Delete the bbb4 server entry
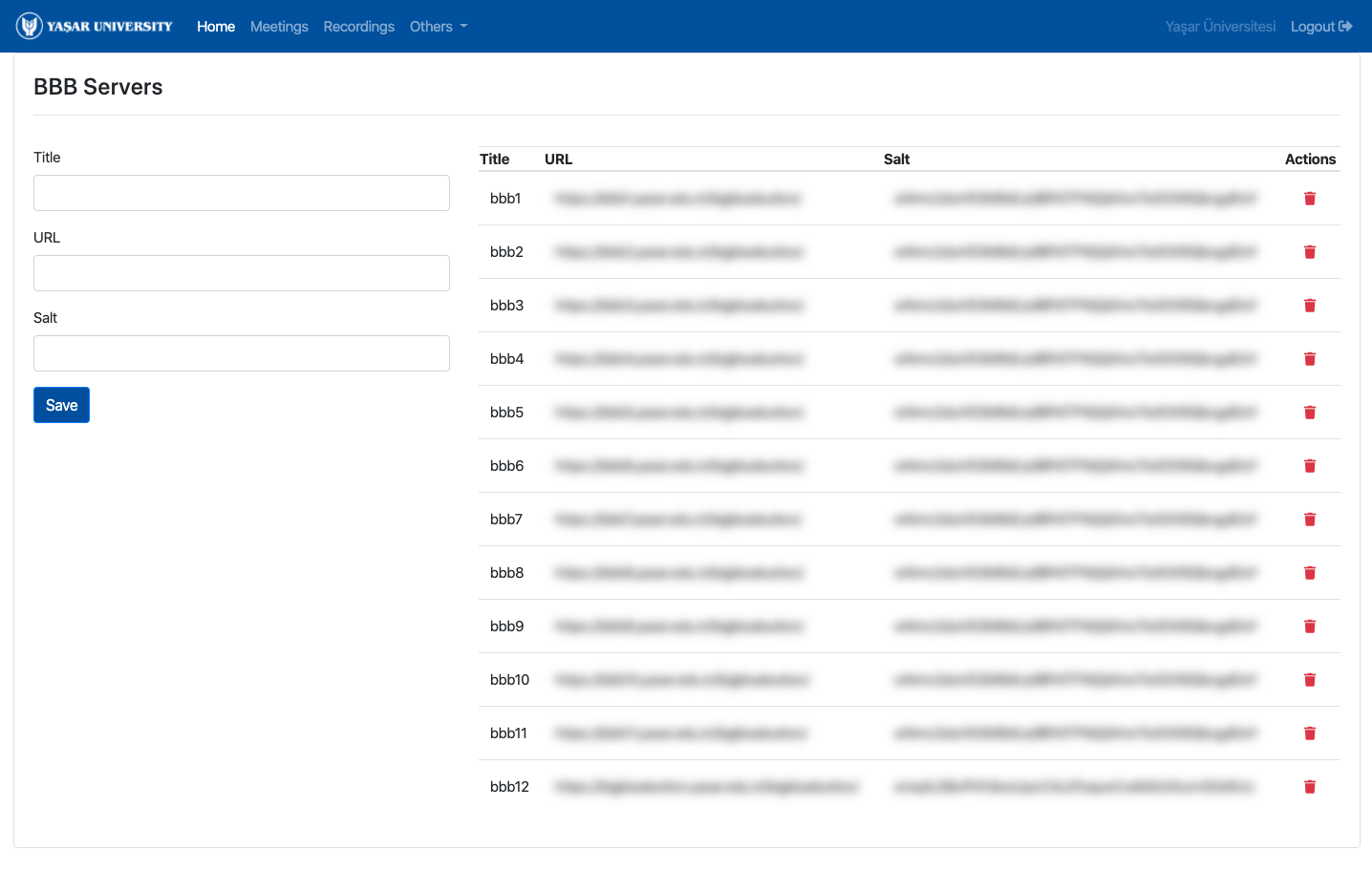Screen dimensions: 1372x871 [x=1309, y=359]
